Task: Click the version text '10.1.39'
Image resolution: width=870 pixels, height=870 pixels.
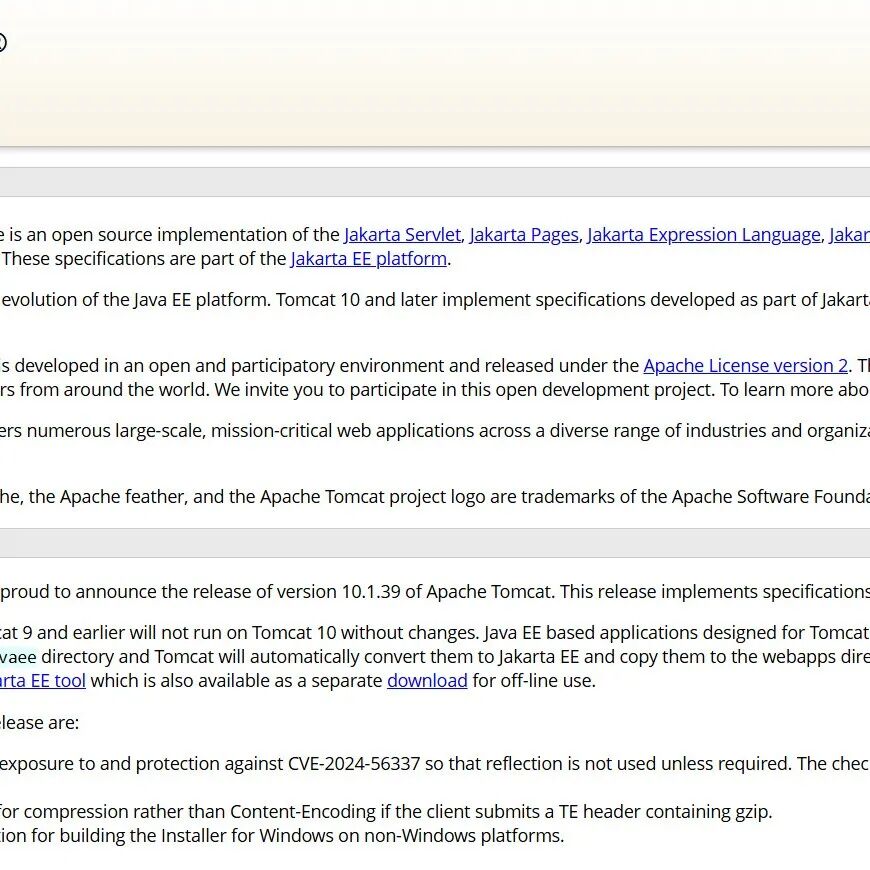Action: (x=371, y=591)
